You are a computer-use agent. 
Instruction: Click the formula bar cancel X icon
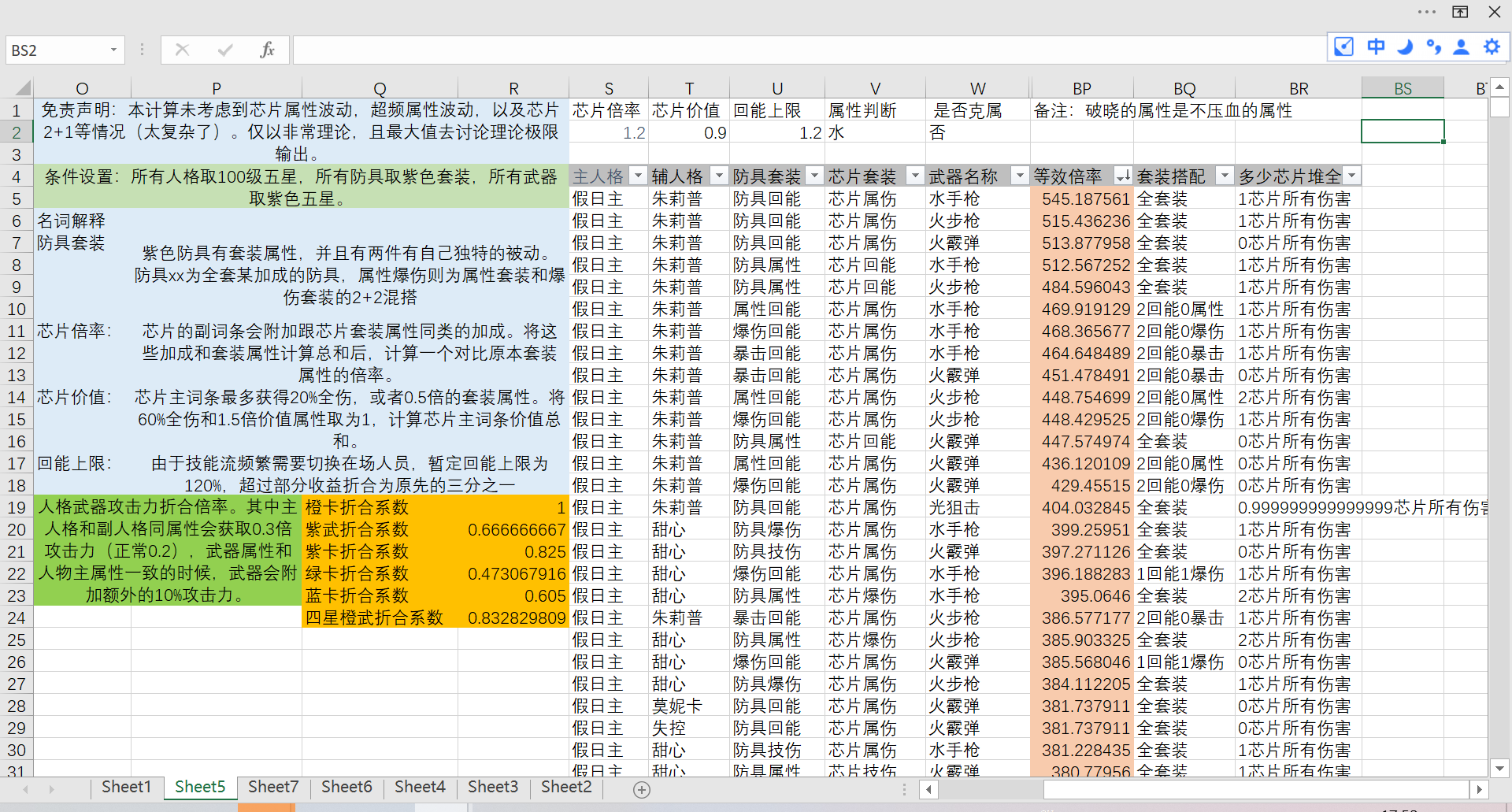[x=182, y=50]
